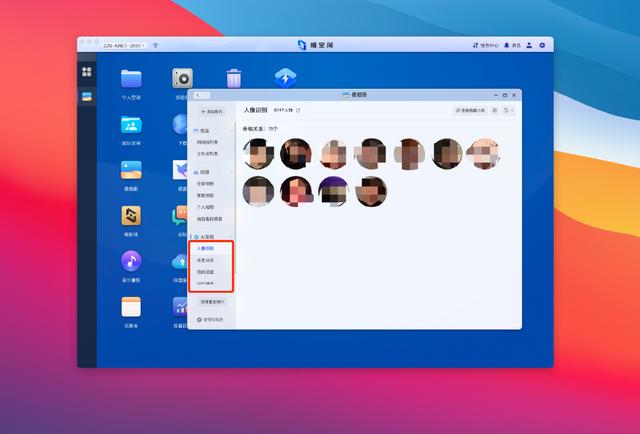The width and height of the screenshot is (640, 434).
Task: Open all albums item in sidebar
Action: click(205, 184)
